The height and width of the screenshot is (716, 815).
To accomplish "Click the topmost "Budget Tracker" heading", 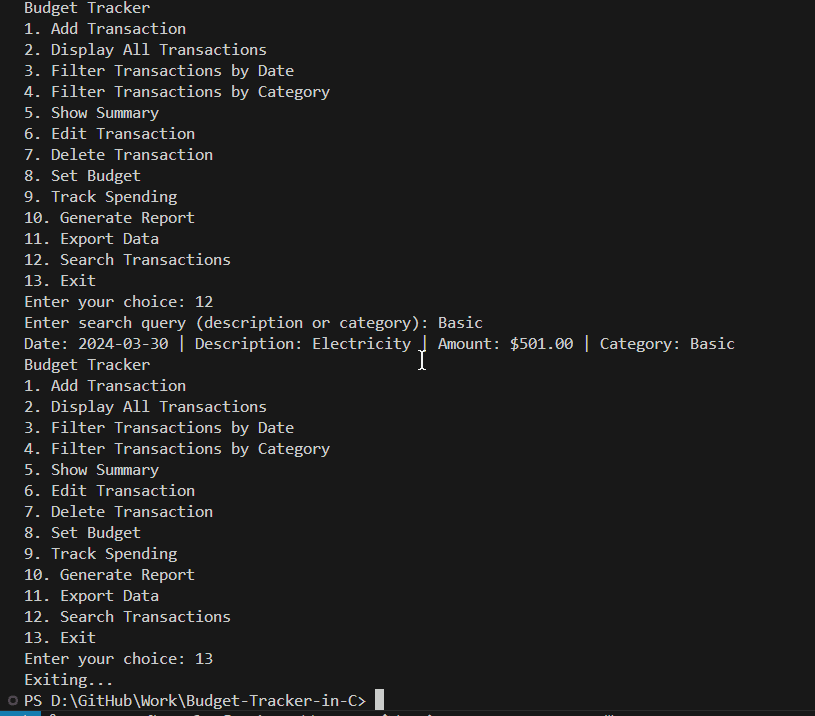I will tap(87, 8).
